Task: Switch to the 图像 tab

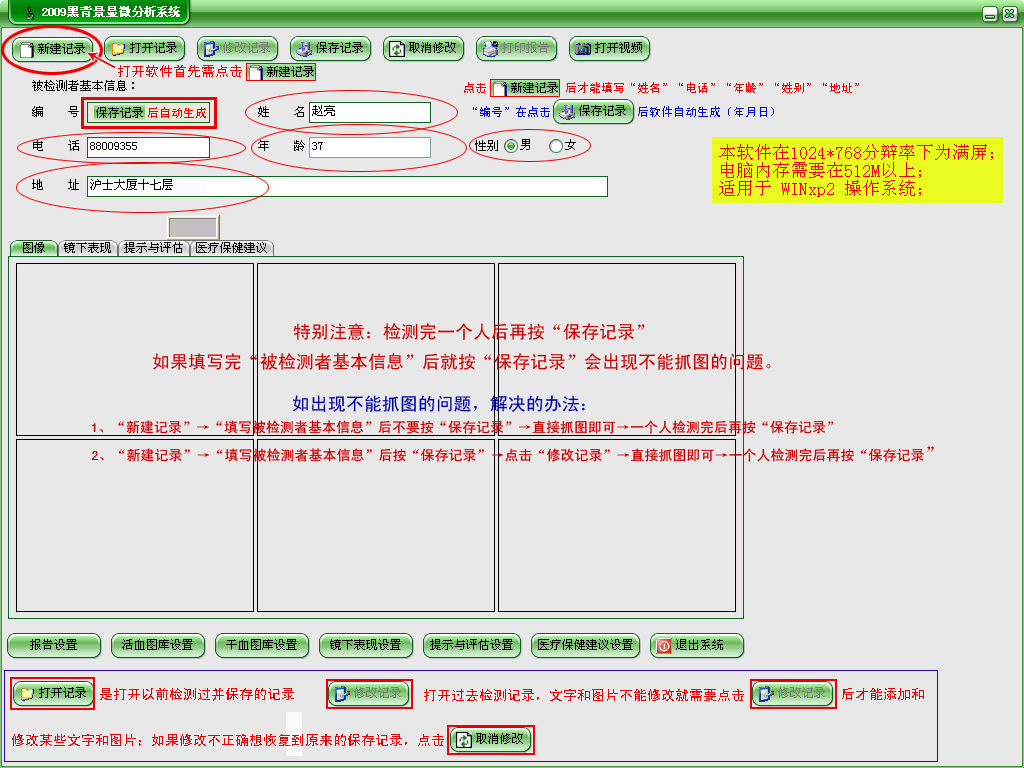Action: (33, 248)
